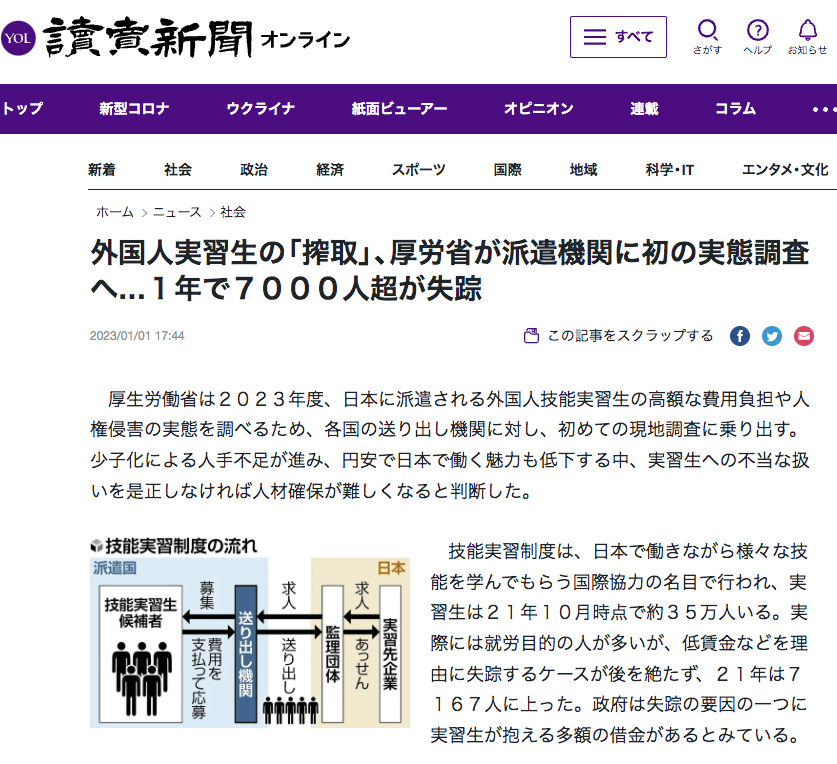Switch to 政治 category tab
Viewport: 837px width, 764px height.
[254, 170]
